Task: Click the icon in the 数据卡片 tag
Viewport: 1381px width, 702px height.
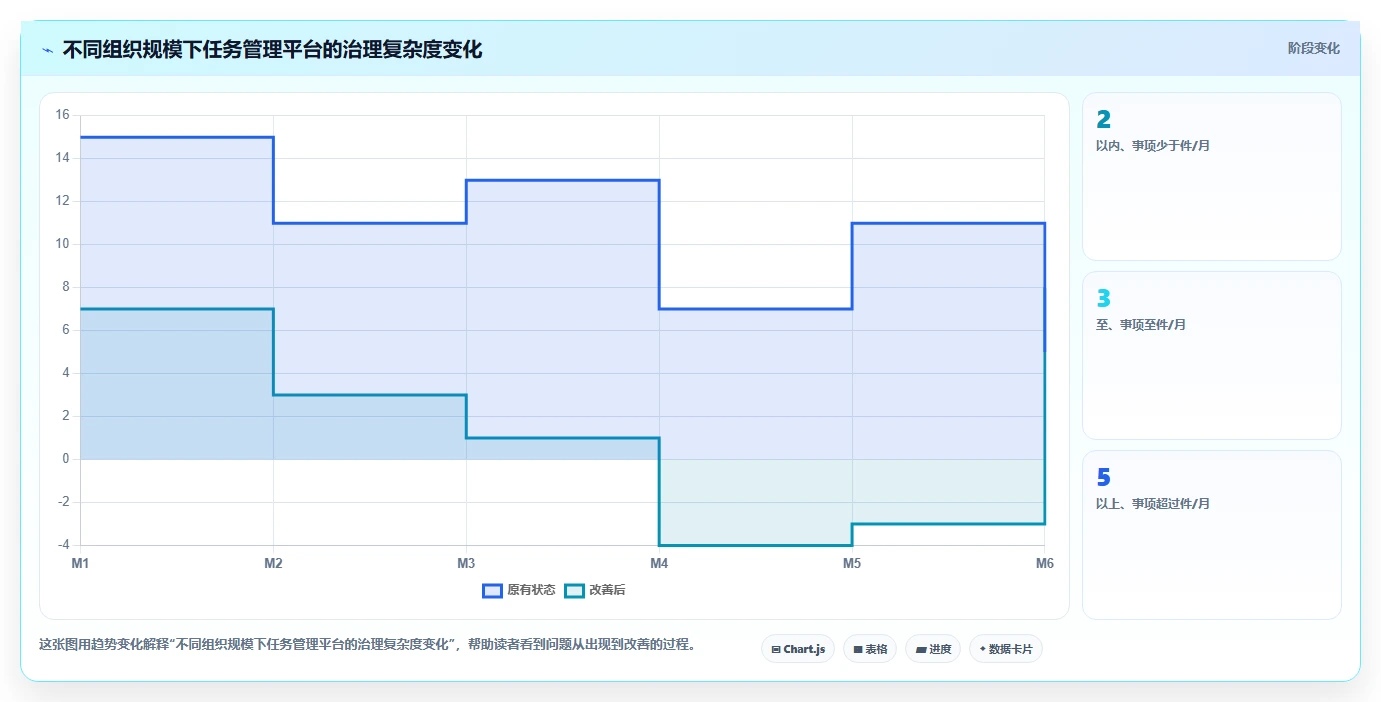Action: (983, 650)
